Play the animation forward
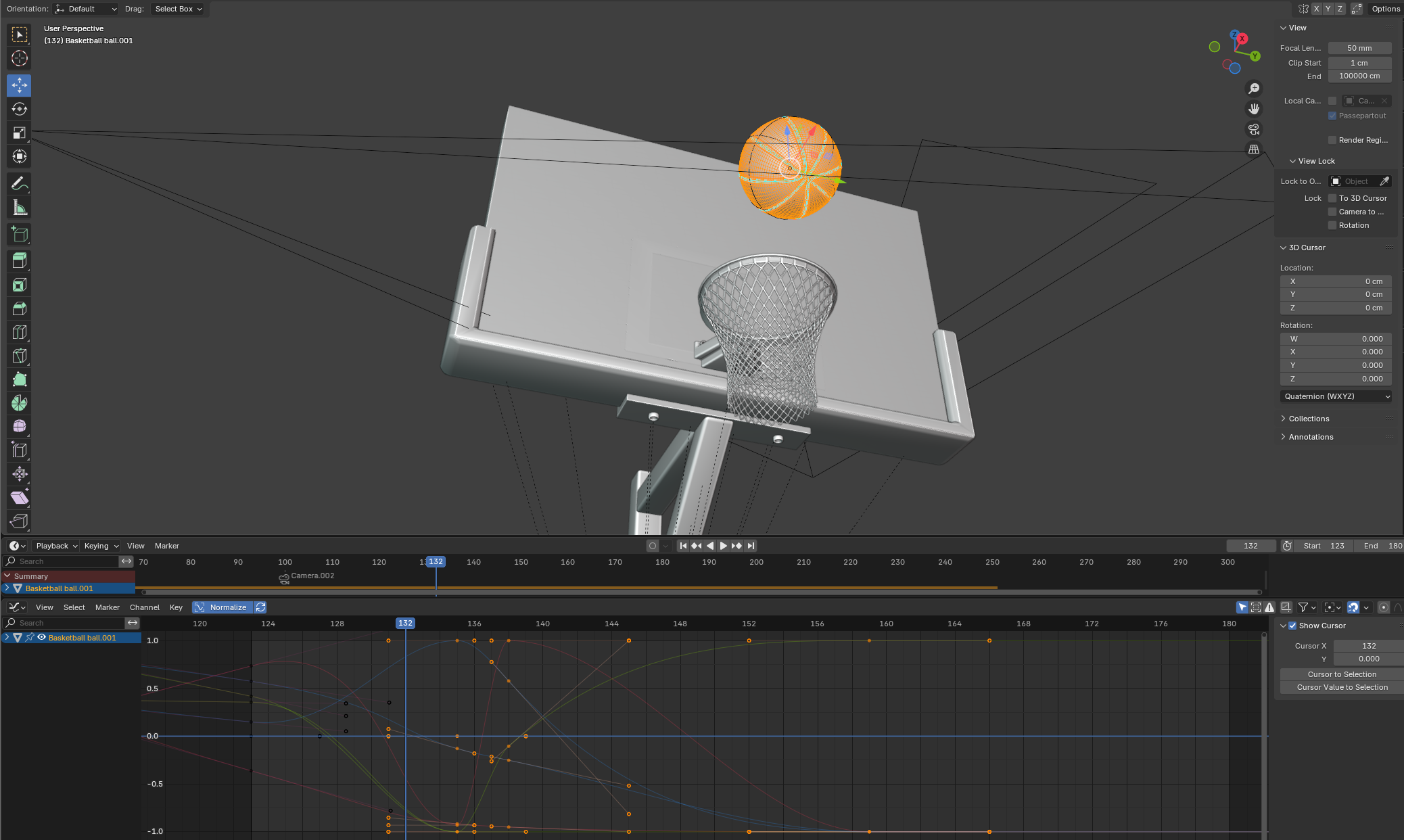The height and width of the screenshot is (840, 1404). [x=723, y=546]
